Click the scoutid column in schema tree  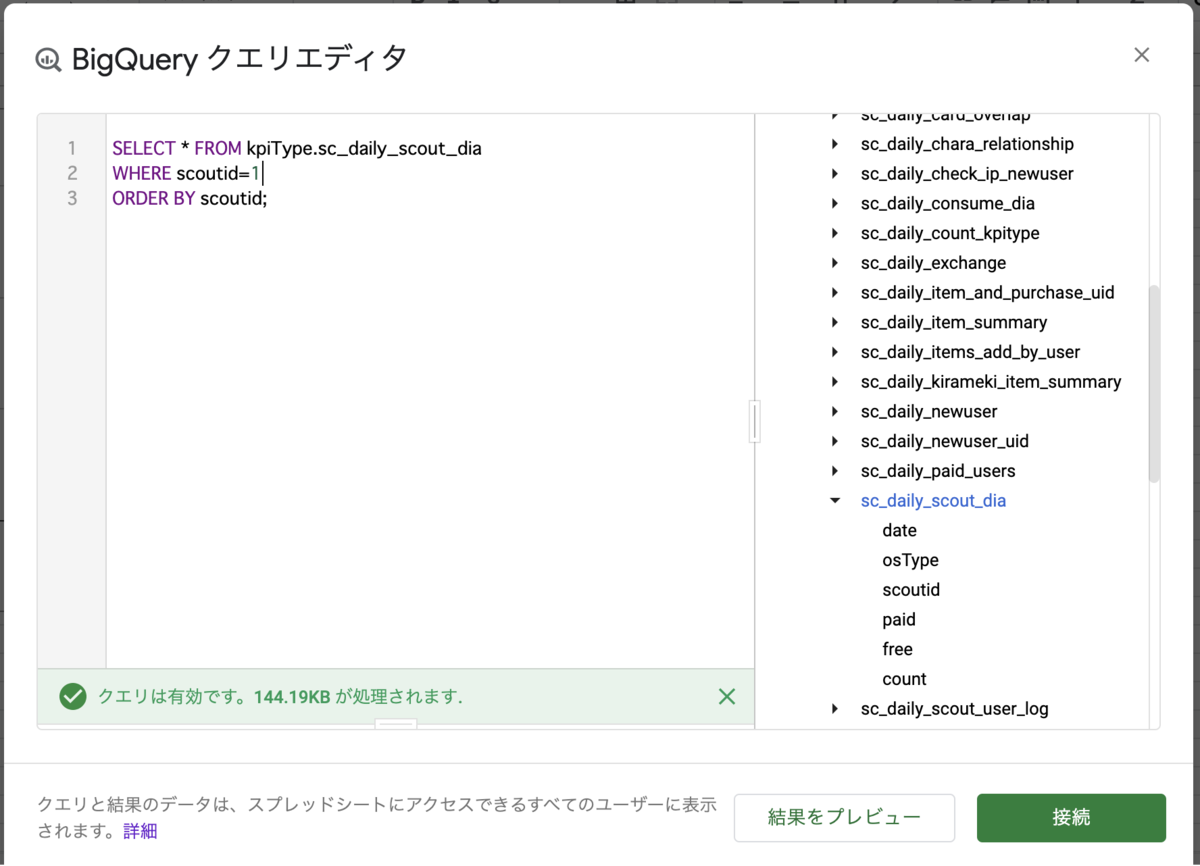[911, 590]
